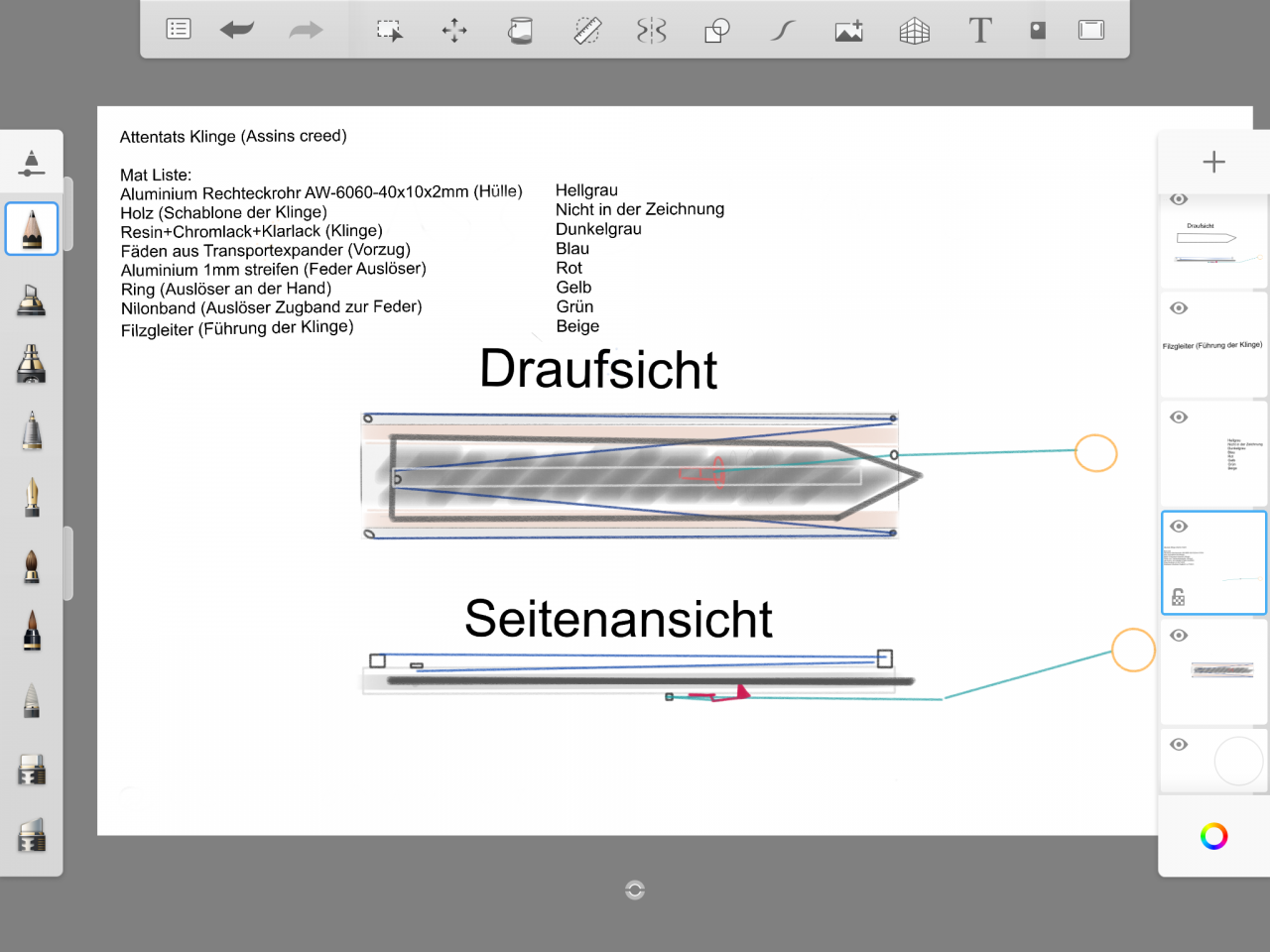1270x952 pixels.
Task: Tap the 'Hellgrau' color note
Action: coord(586,190)
